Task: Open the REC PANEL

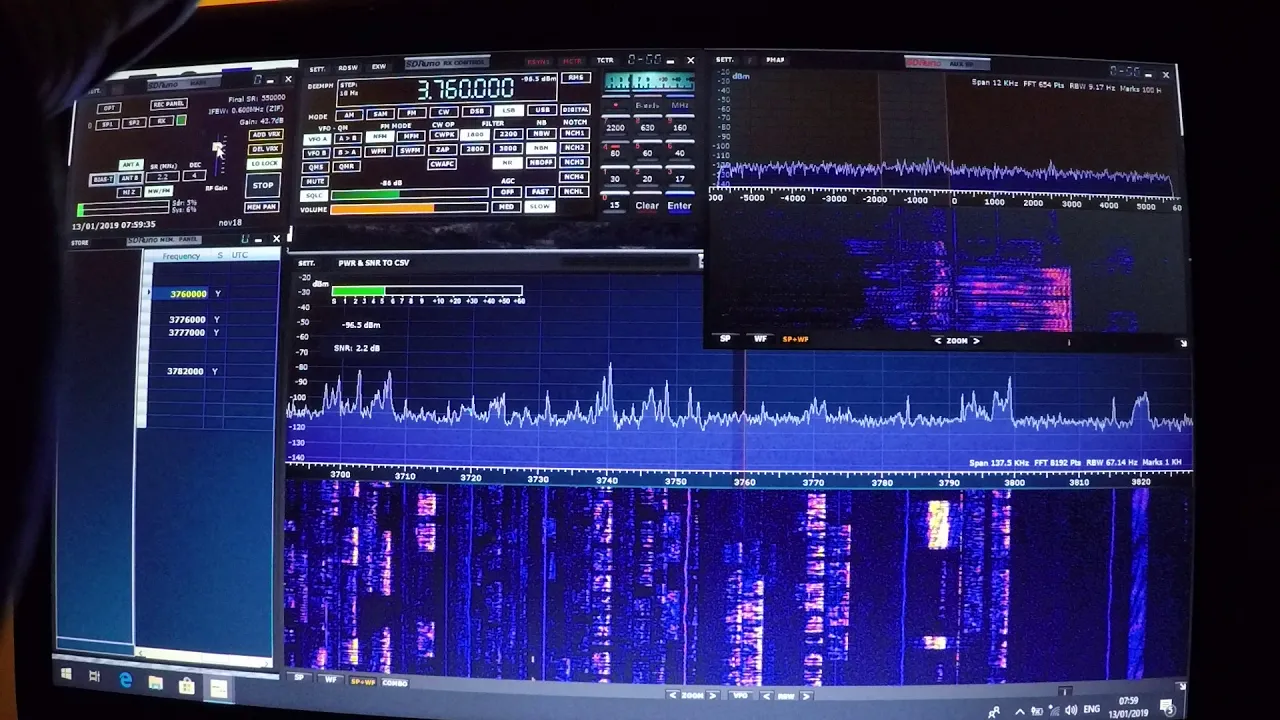Action: coord(169,104)
